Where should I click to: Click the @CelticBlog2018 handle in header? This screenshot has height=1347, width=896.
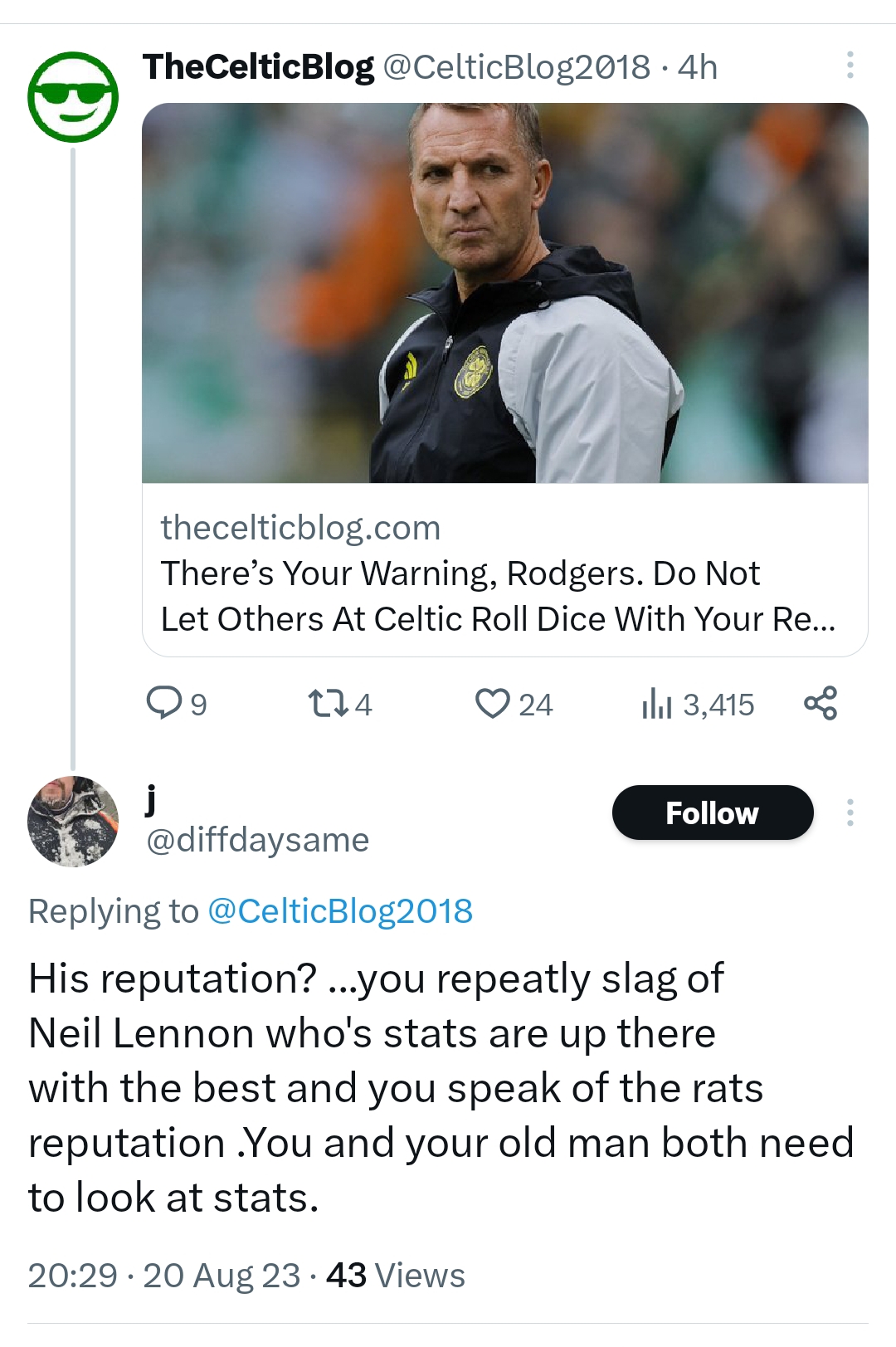pos(516,67)
